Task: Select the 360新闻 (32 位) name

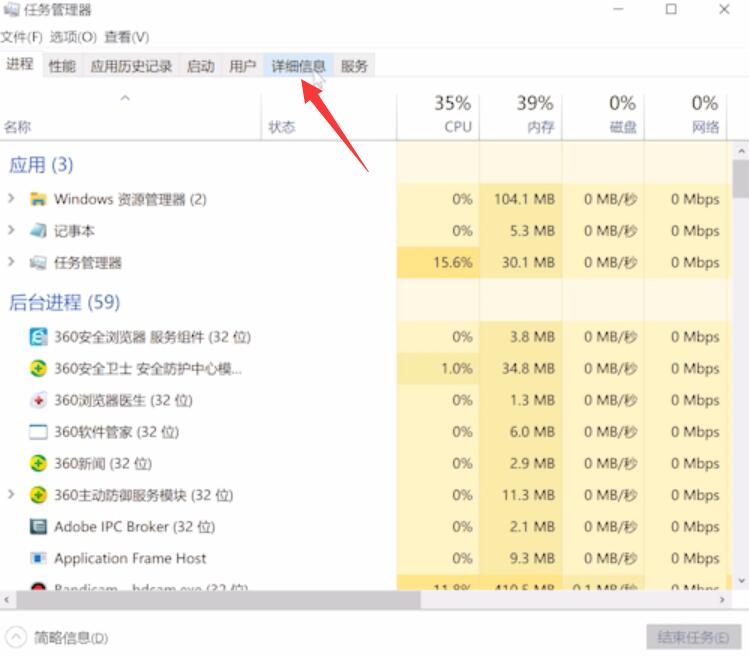Action: point(103,464)
